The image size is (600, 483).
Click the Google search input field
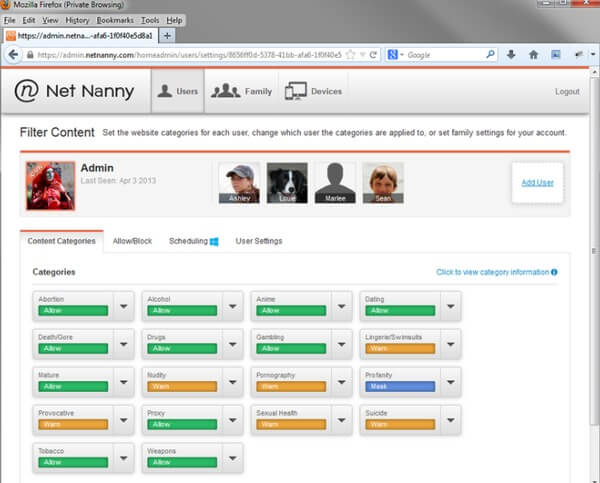click(x=445, y=55)
